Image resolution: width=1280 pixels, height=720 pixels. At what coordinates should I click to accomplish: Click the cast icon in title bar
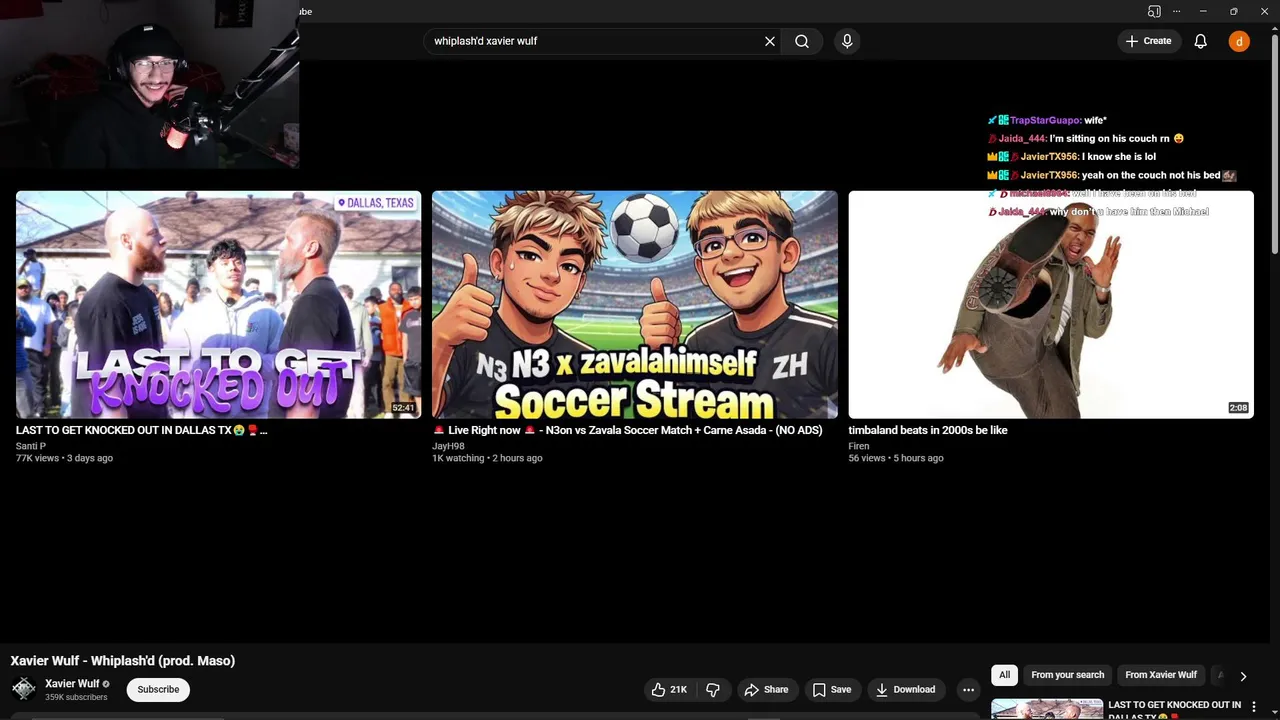click(x=1154, y=11)
